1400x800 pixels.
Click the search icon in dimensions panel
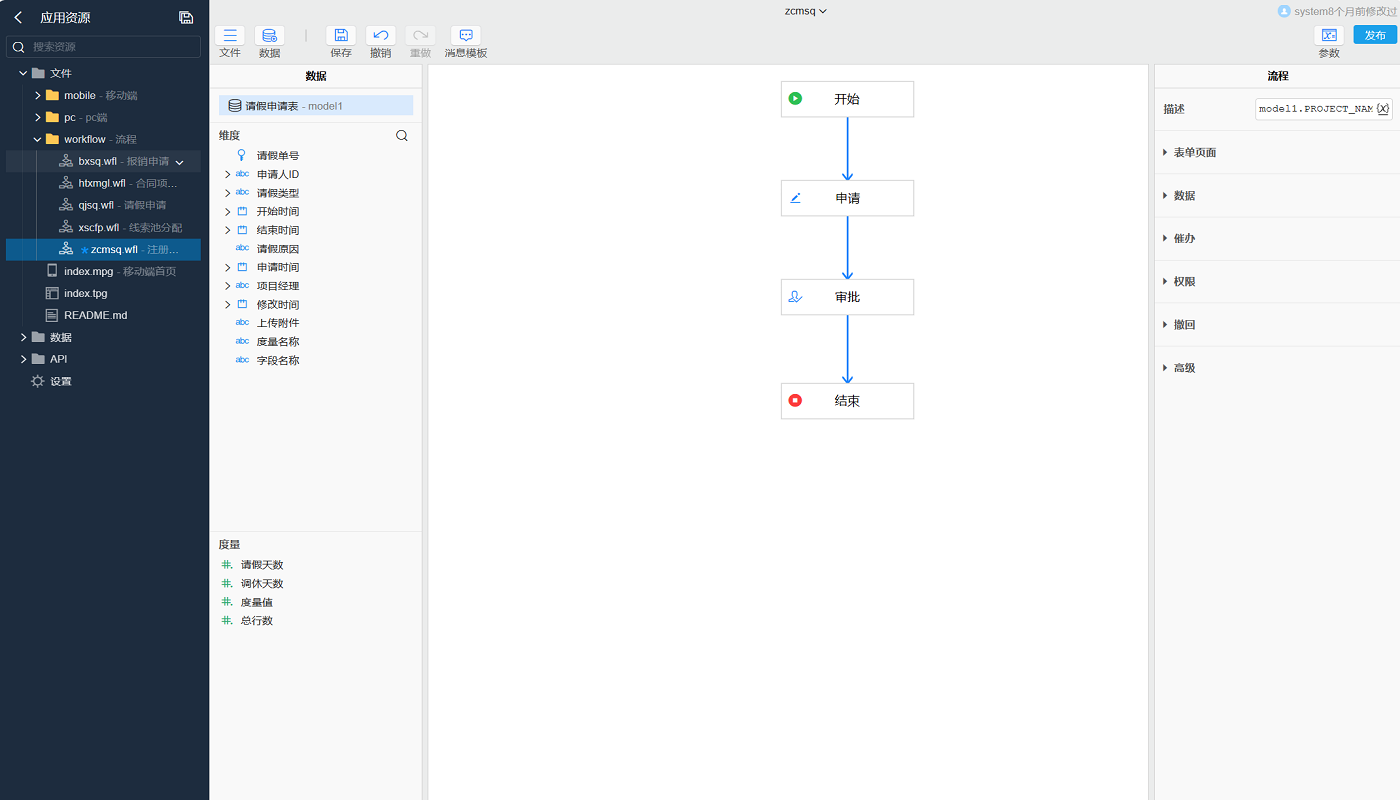pyautogui.click(x=402, y=136)
